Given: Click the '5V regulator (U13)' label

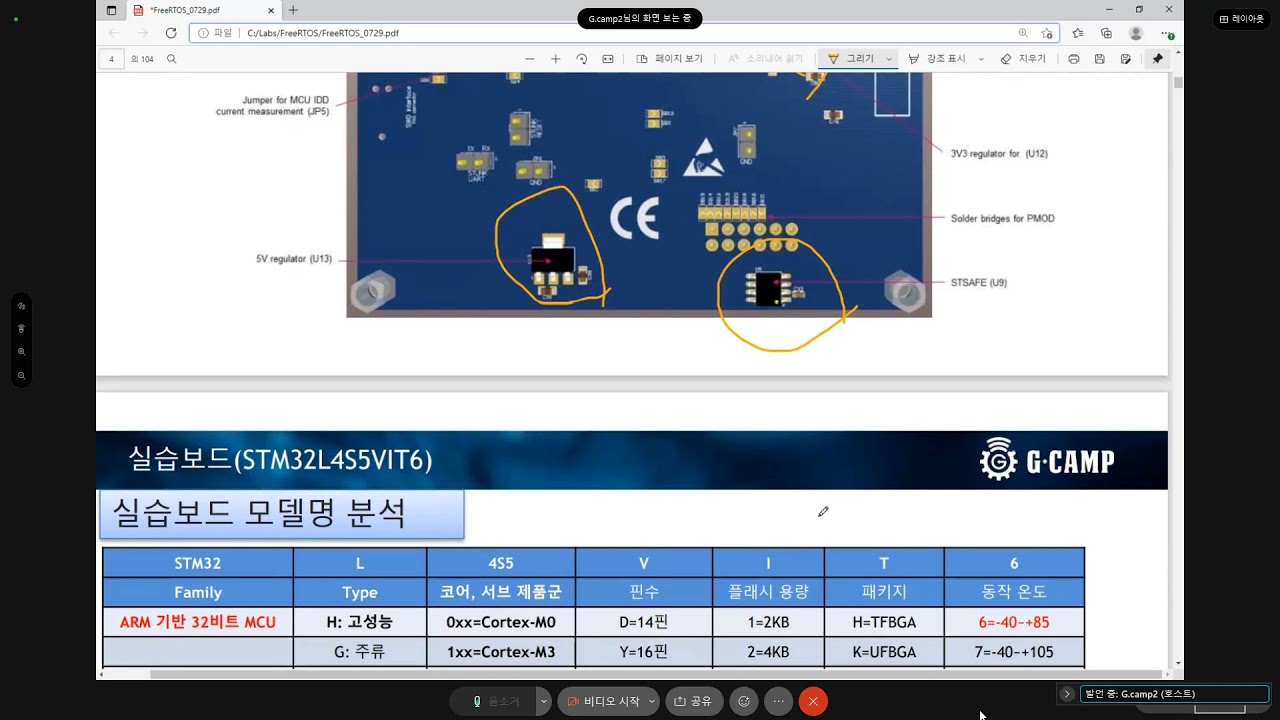Looking at the screenshot, I should pyautogui.click(x=294, y=259).
